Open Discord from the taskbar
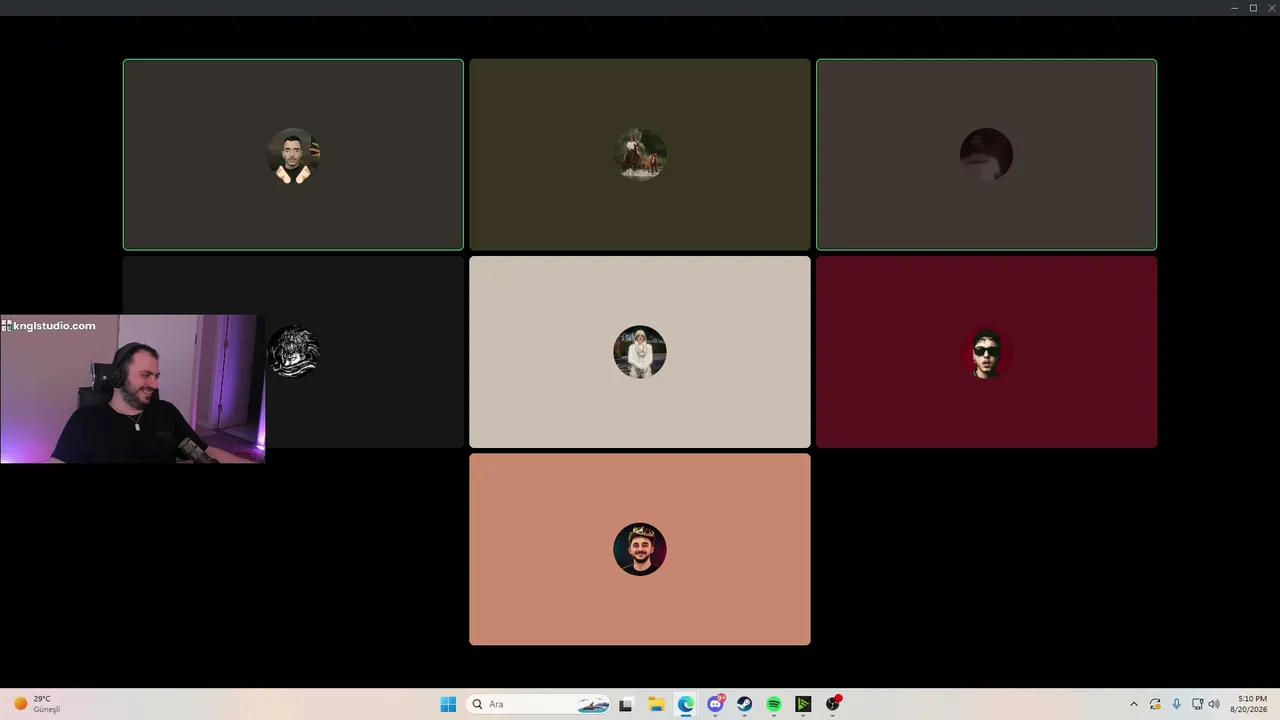Image resolution: width=1280 pixels, height=720 pixels. [x=715, y=704]
